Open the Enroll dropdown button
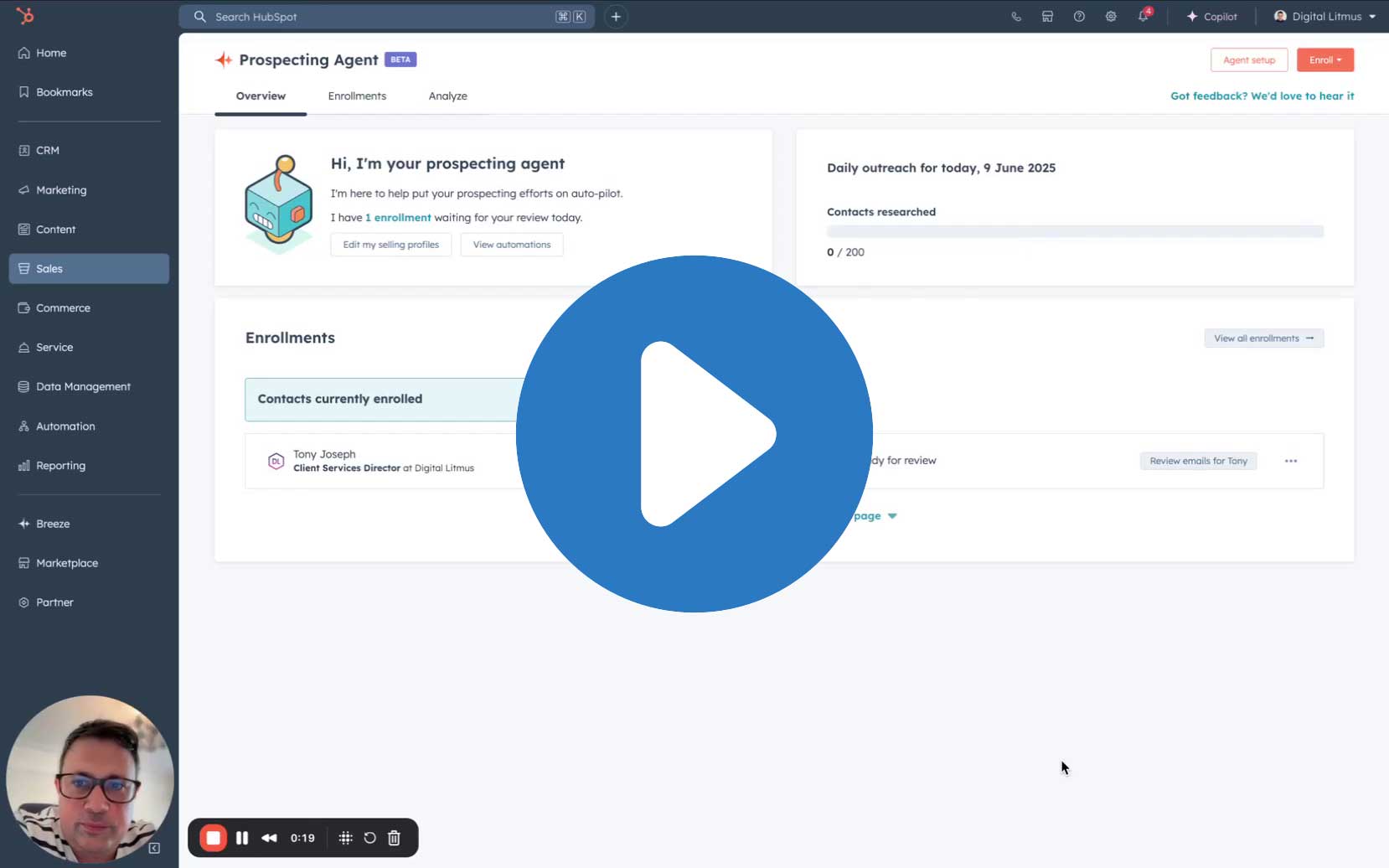This screenshot has width=1389, height=868. [1325, 60]
